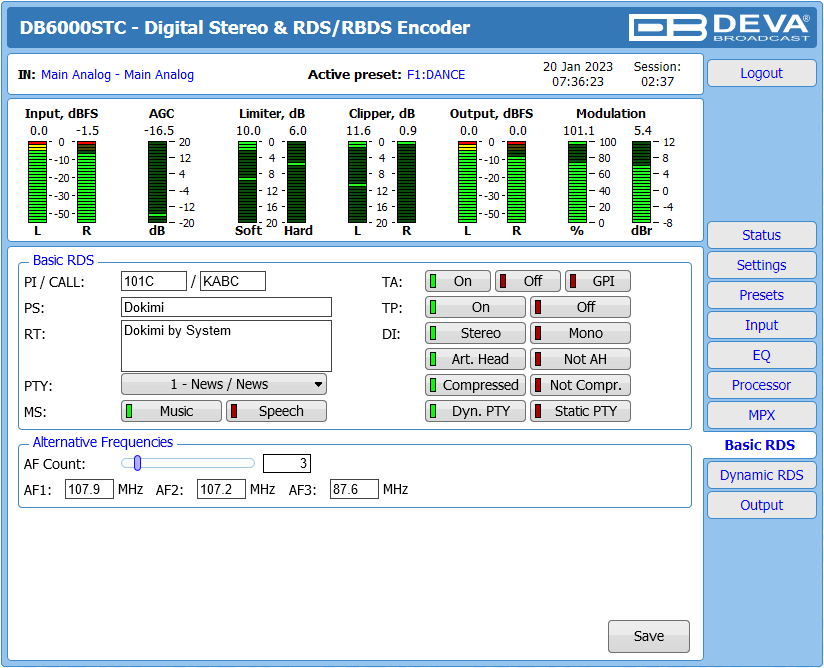Click the Output right channel meter
824x668 pixels.
[517, 182]
